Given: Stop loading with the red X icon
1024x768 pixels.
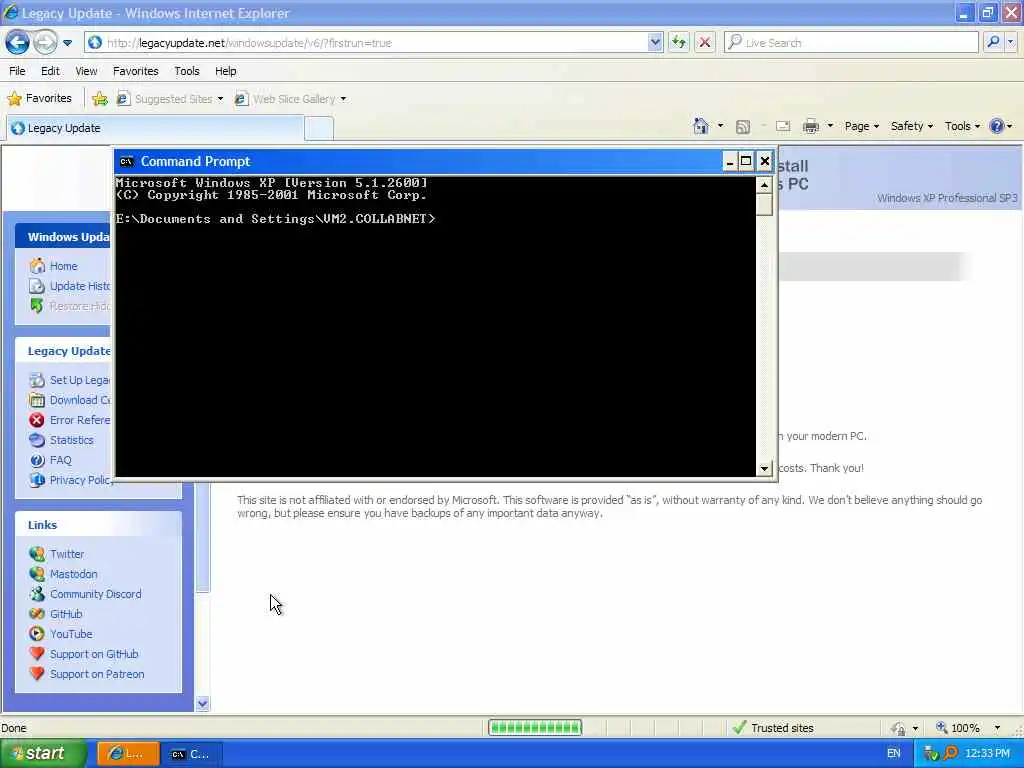Looking at the screenshot, I should 705,43.
